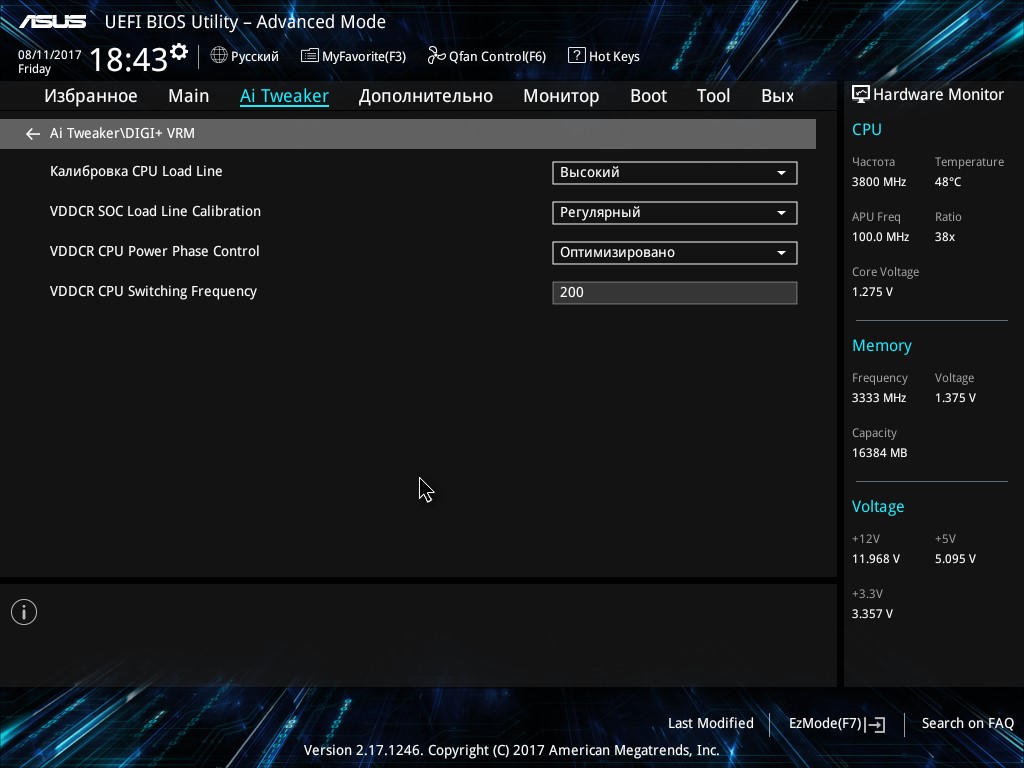Click the ASUS logo
Viewport: 1024px width, 768px height.
[x=52, y=22]
